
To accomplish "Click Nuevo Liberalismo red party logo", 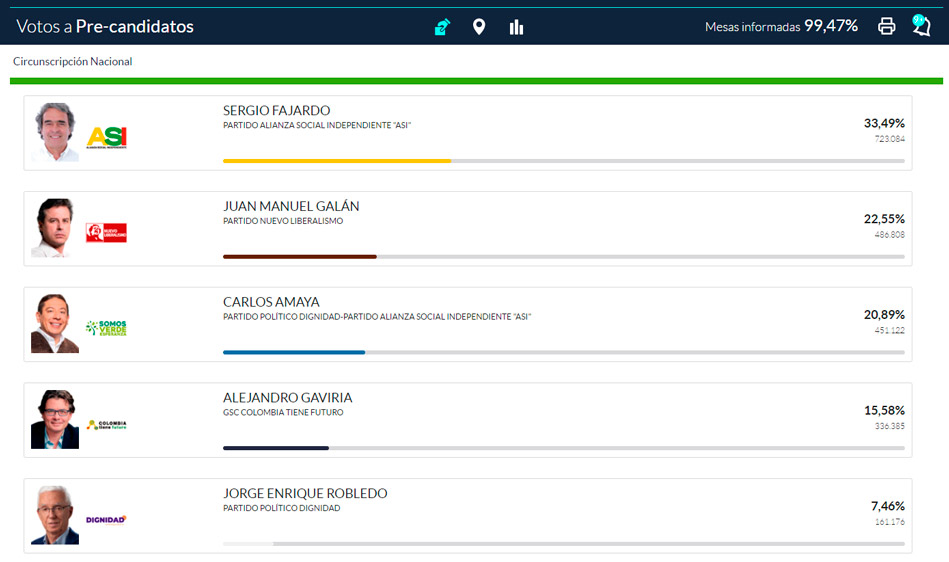I will click(x=107, y=233).
